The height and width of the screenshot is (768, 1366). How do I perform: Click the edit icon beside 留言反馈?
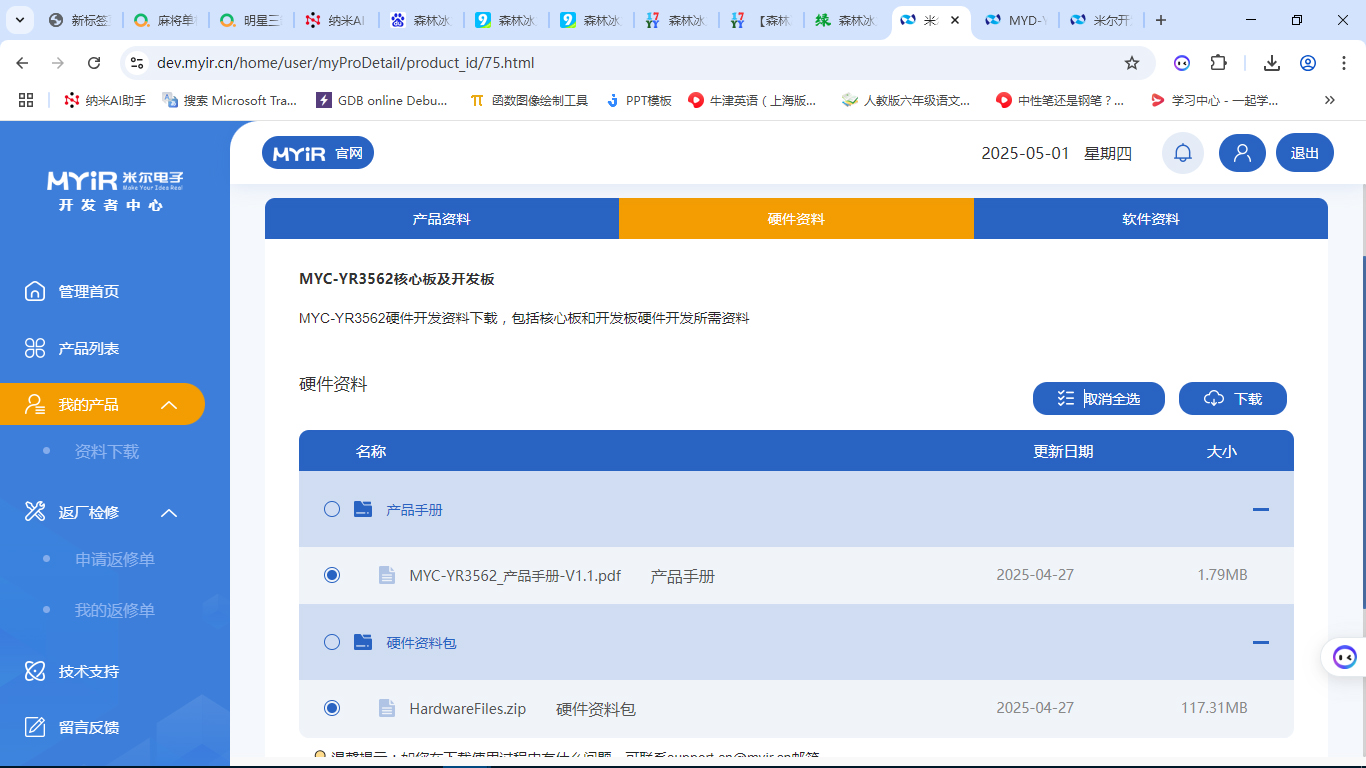(35, 727)
